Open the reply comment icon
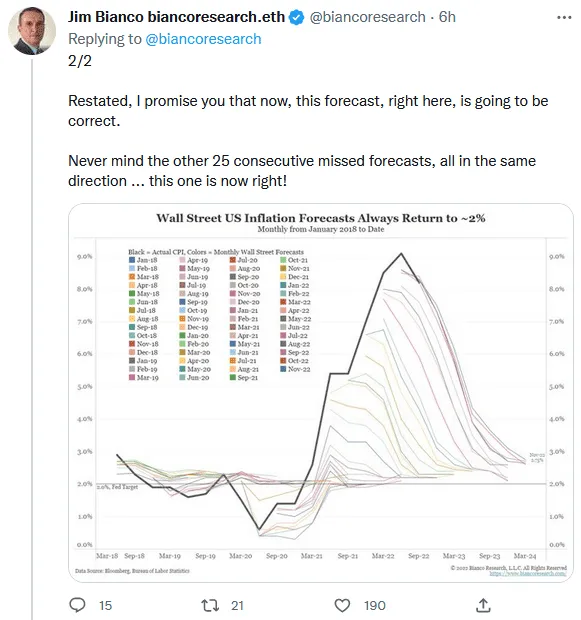This screenshot has height=620, width=581. pyautogui.click(x=77, y=605)
